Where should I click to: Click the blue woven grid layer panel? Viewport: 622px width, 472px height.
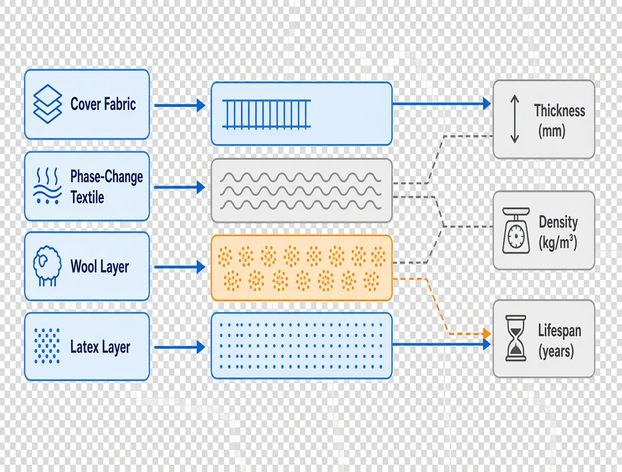302,114
